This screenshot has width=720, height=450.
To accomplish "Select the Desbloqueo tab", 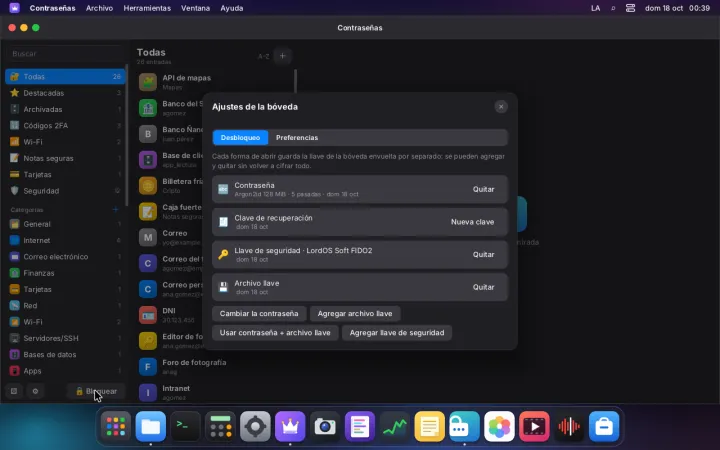I will [240, 138].
